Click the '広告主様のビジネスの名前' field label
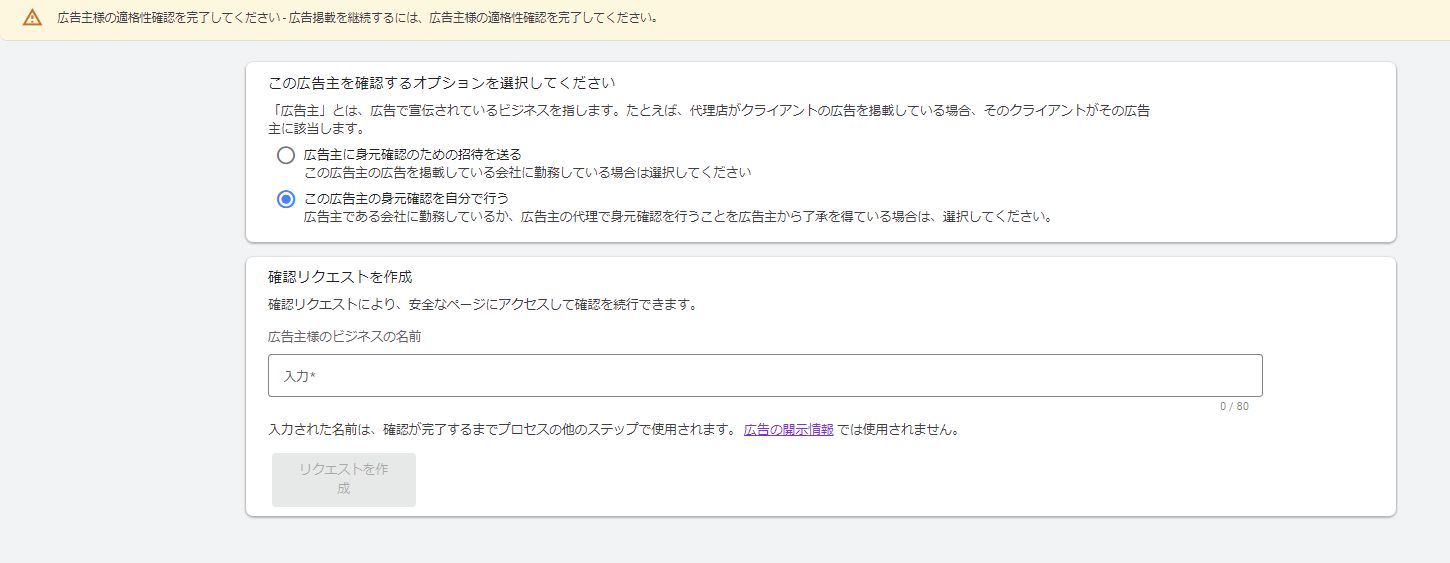 pyautogui.click(x=344, y=337)
